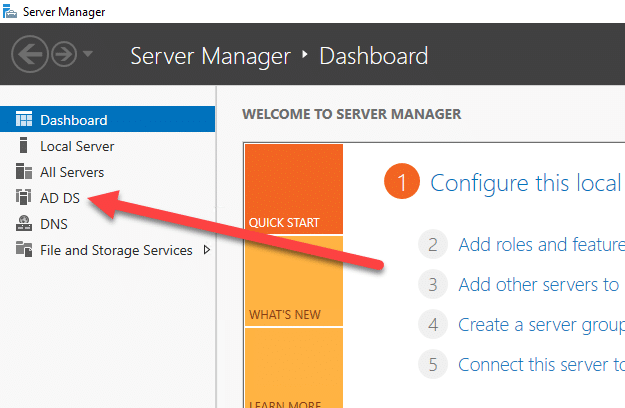Open navigation history dropdown arrow
625x408 pixels.
coord(88,53)
